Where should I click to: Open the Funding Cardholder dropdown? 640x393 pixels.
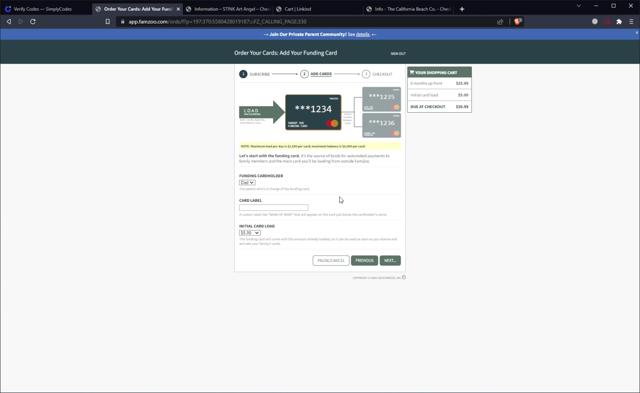[247, 182]
